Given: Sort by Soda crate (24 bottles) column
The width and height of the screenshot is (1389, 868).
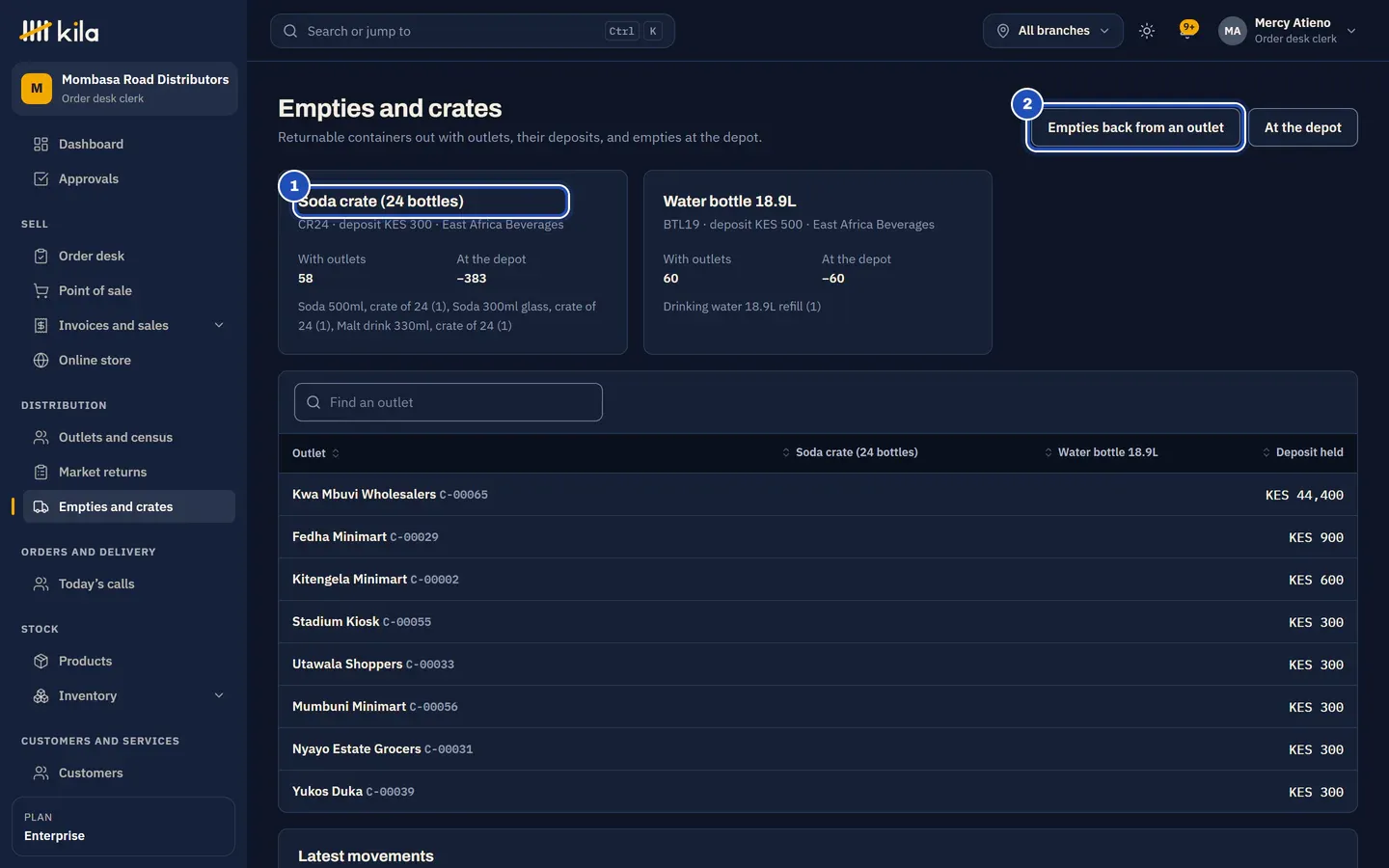Looking at the screenshot, I should tap(849, 452).
